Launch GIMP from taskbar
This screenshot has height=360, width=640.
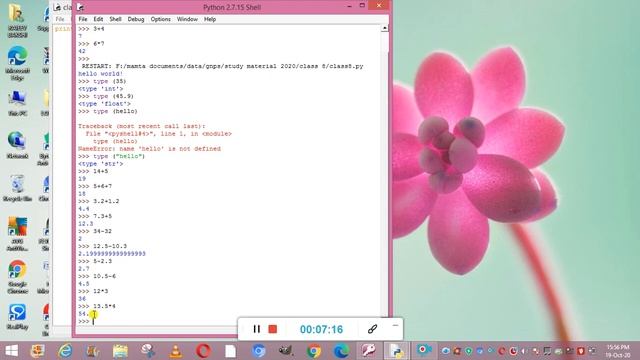(x=286, y=351)
